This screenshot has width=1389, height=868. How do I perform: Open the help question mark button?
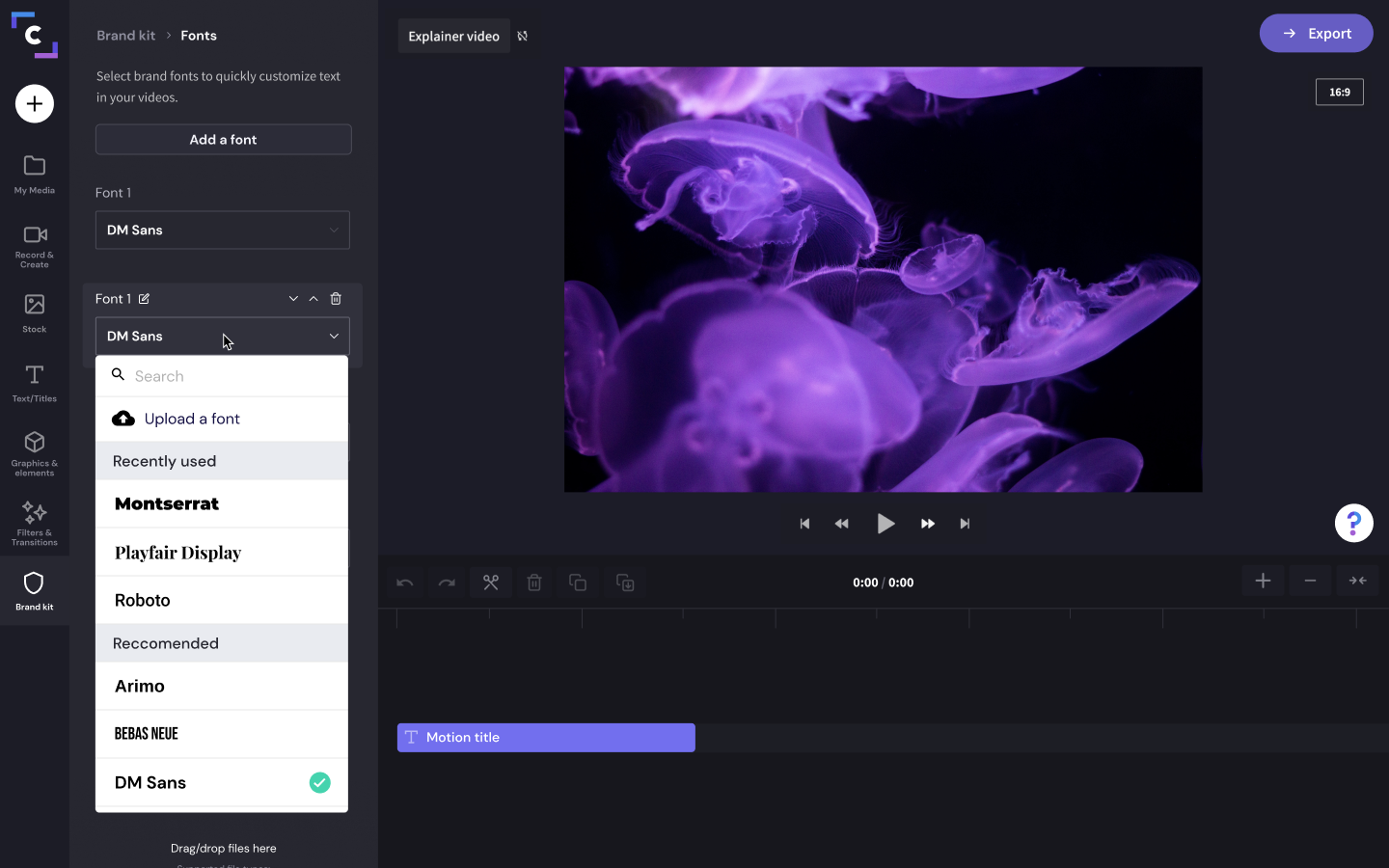[x=1354, y=523]
